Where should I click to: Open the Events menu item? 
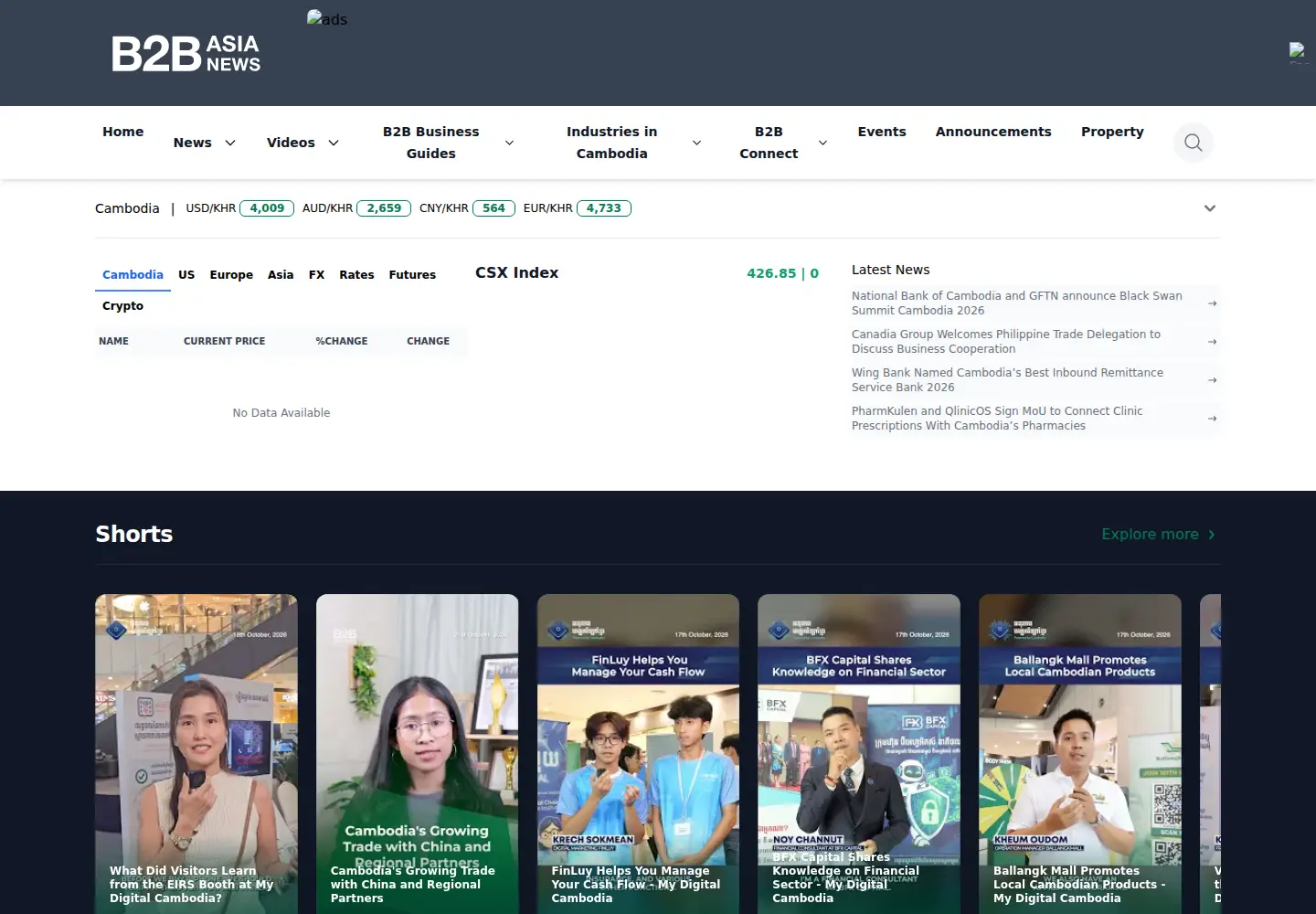pos(882,132)
